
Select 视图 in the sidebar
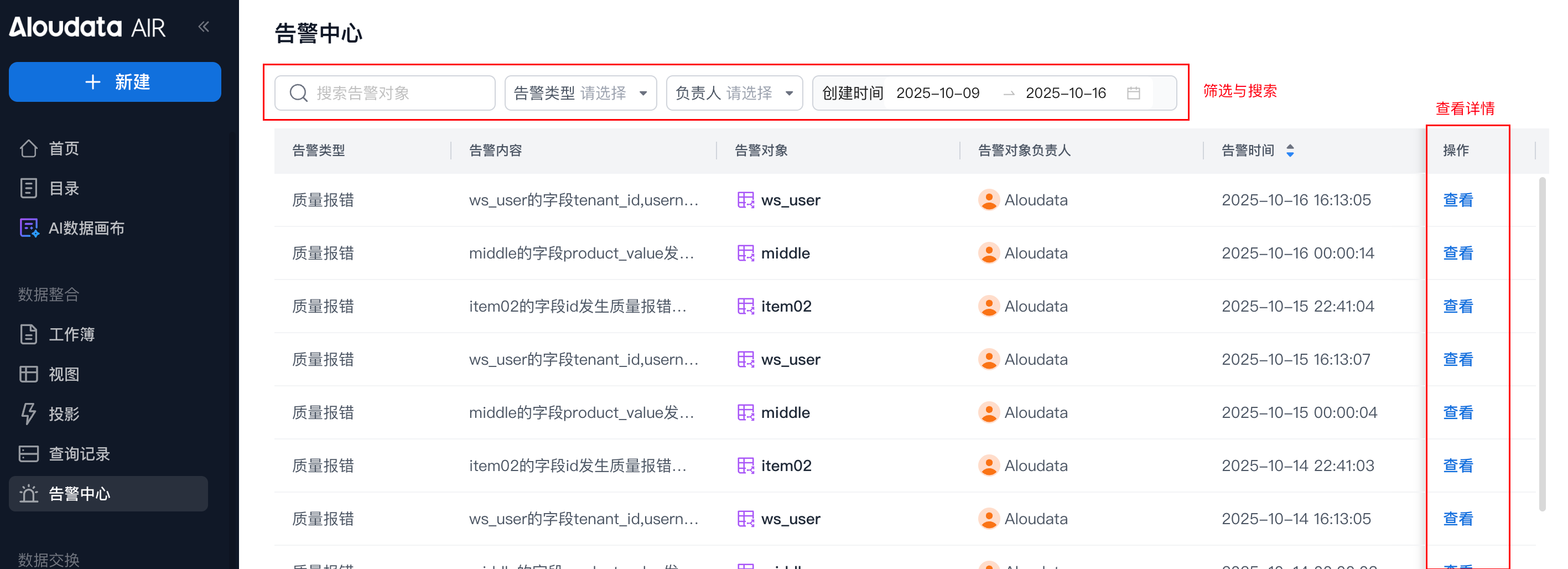pos(64,374)
